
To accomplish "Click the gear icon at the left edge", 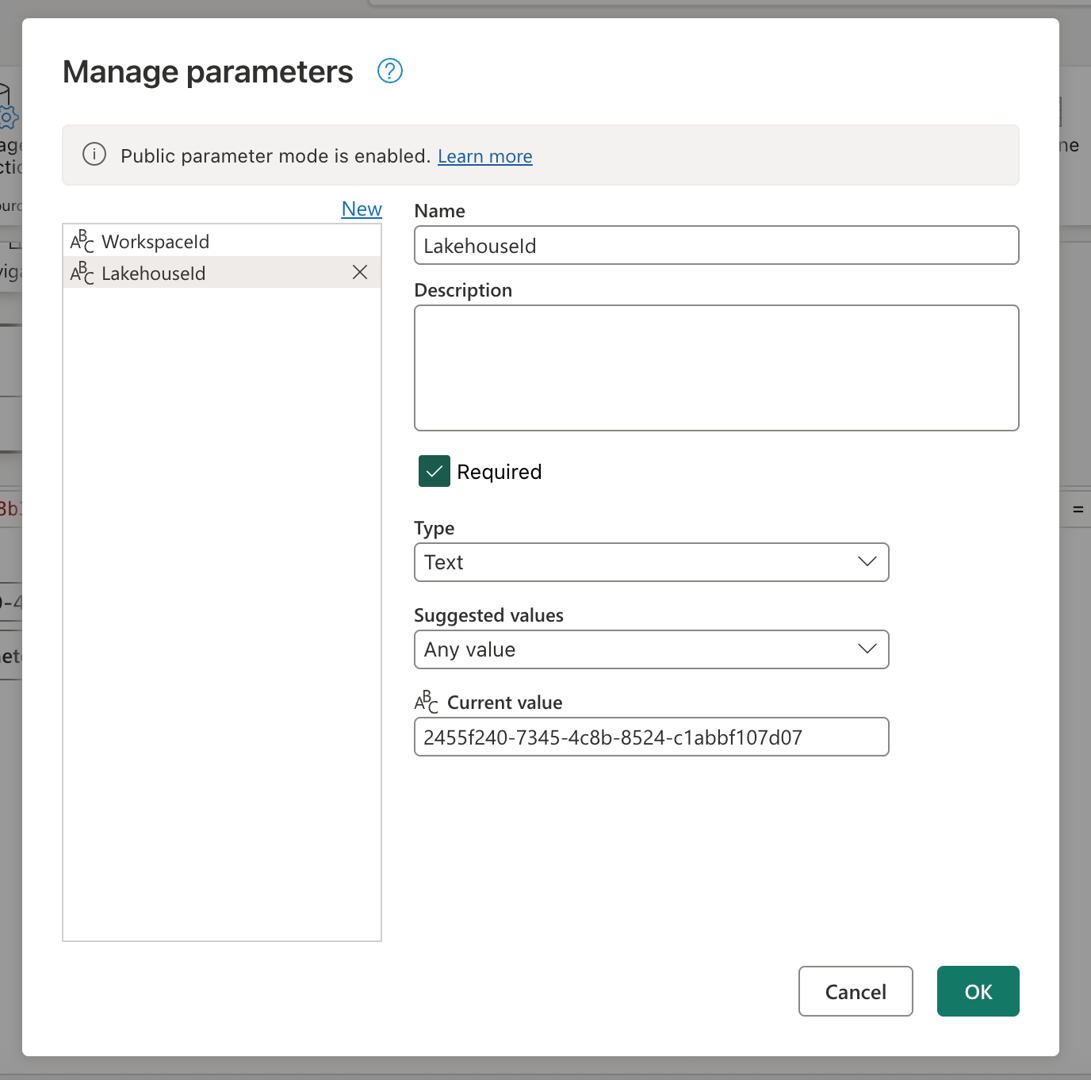I will (x=8, y=115).
